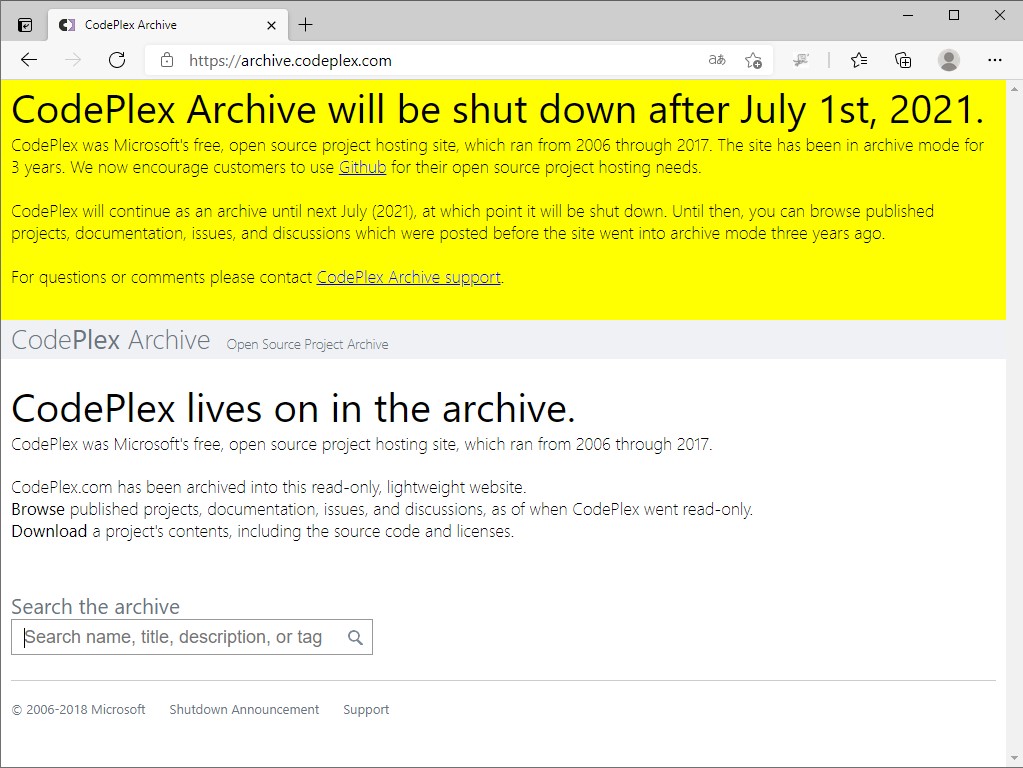Viewport: 1023px width, 768px height.
Task: Click the extension icon near the address bar
Action: click(x=801, y=60)
